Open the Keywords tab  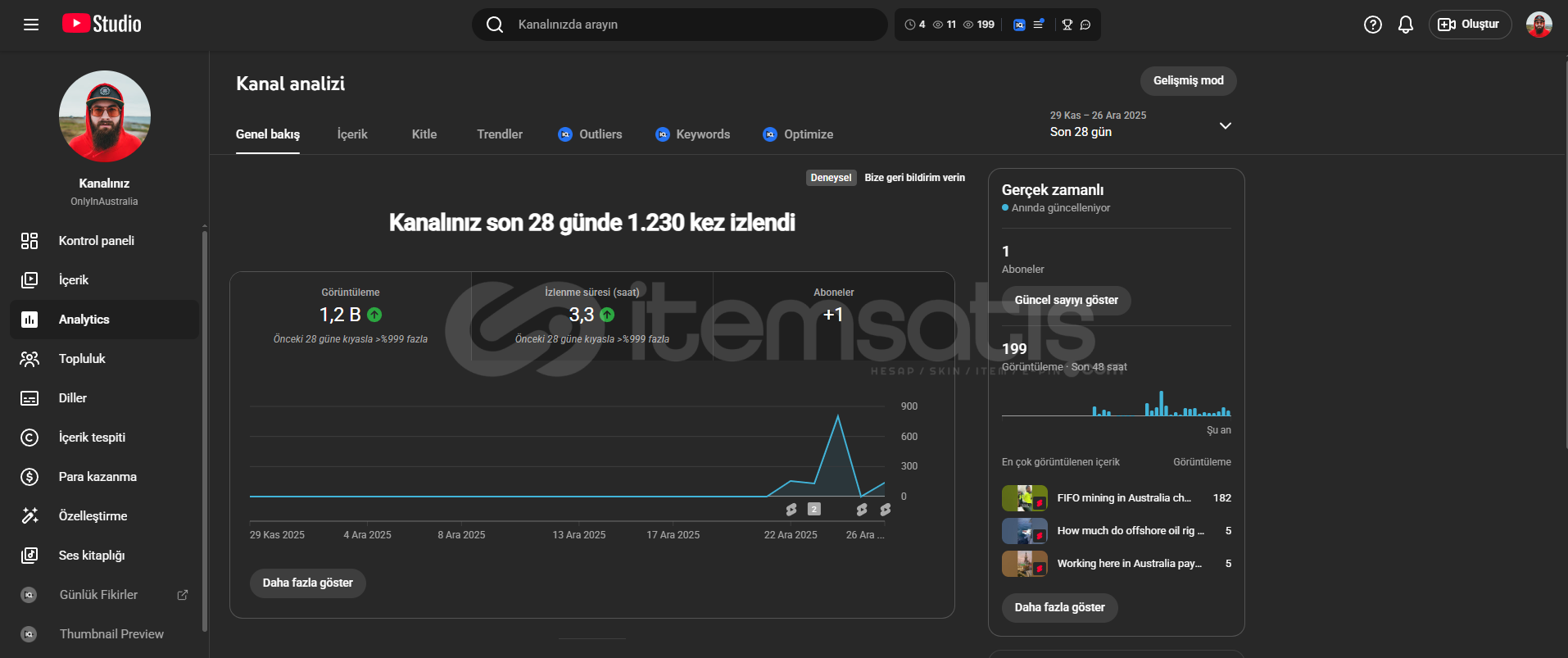point(693,134)
